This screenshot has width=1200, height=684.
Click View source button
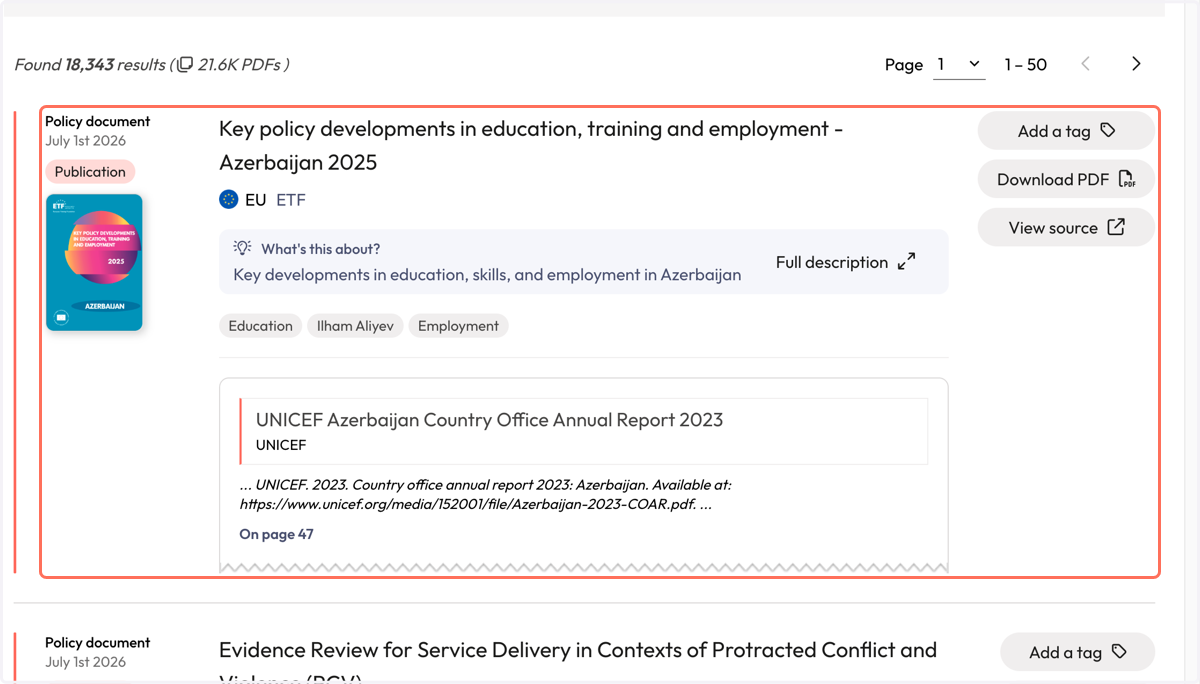[x=1066, y=228]
